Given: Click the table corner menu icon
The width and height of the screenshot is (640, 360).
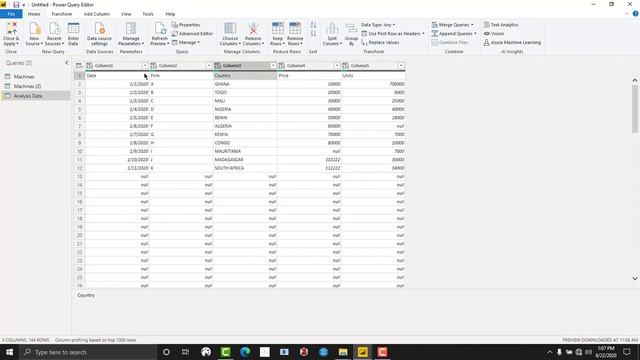Looking at the screenshot, I should [79, 66].
